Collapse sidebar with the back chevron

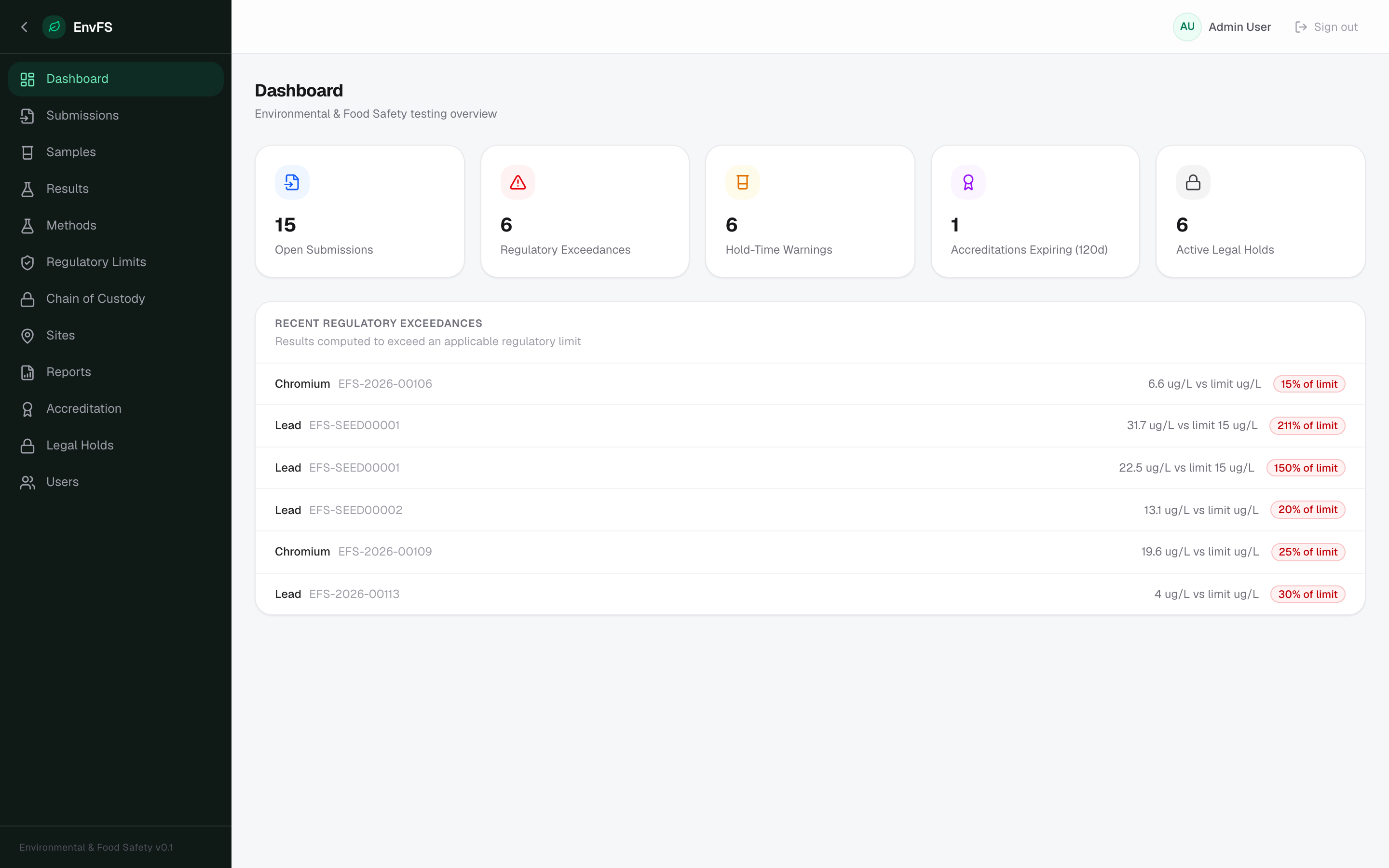[x=24, y=27]
